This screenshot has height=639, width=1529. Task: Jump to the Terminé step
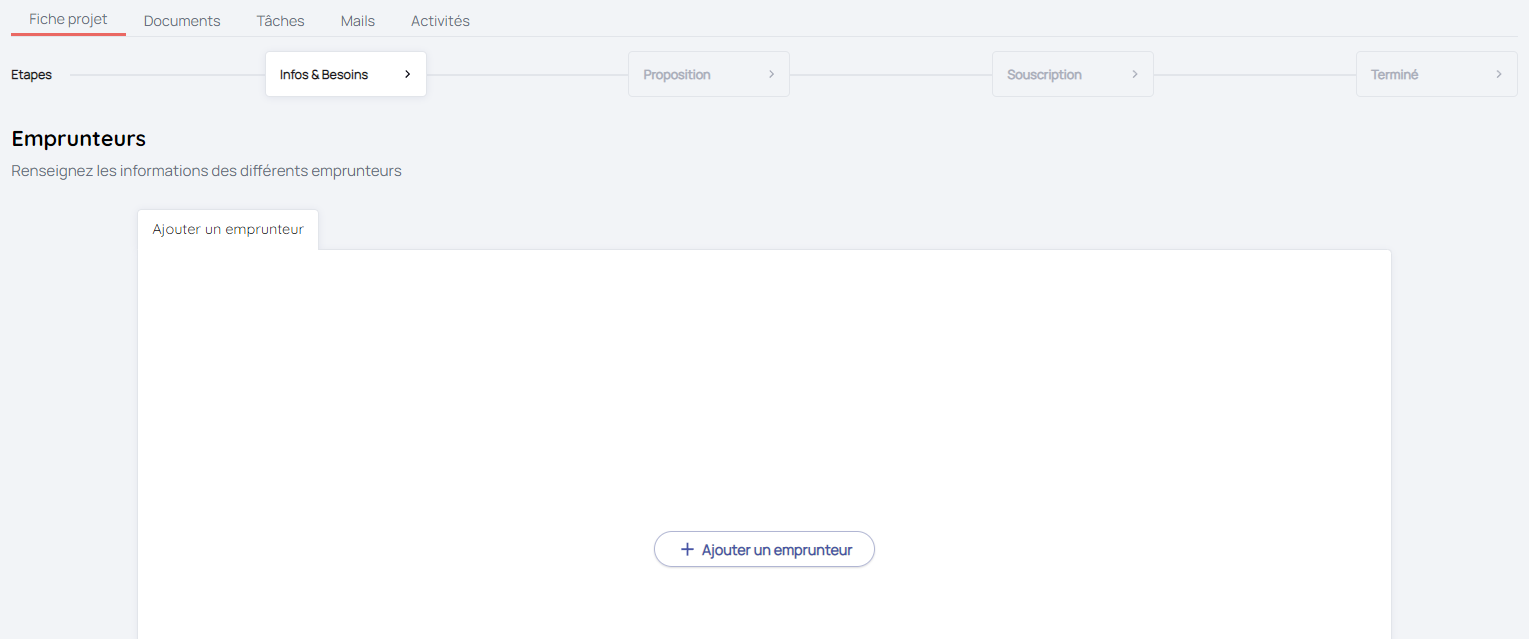[x=1394, y=75]
